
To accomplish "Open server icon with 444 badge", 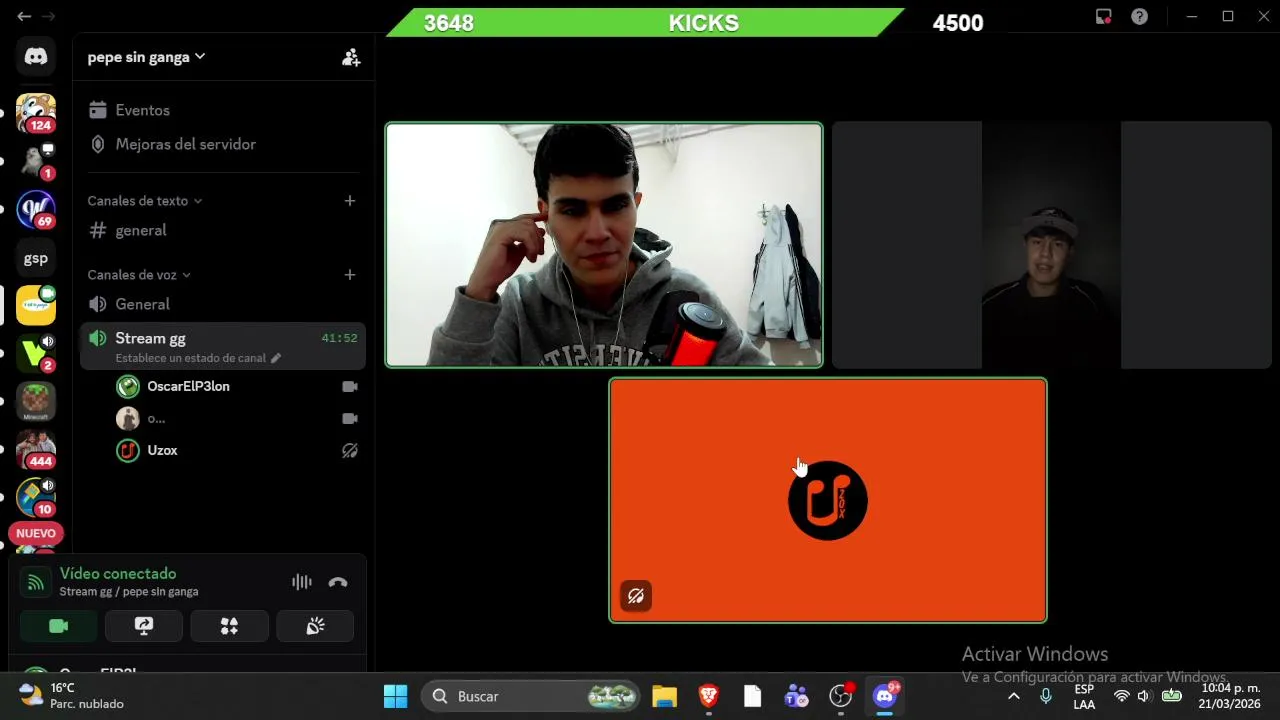I will [36, 450].
